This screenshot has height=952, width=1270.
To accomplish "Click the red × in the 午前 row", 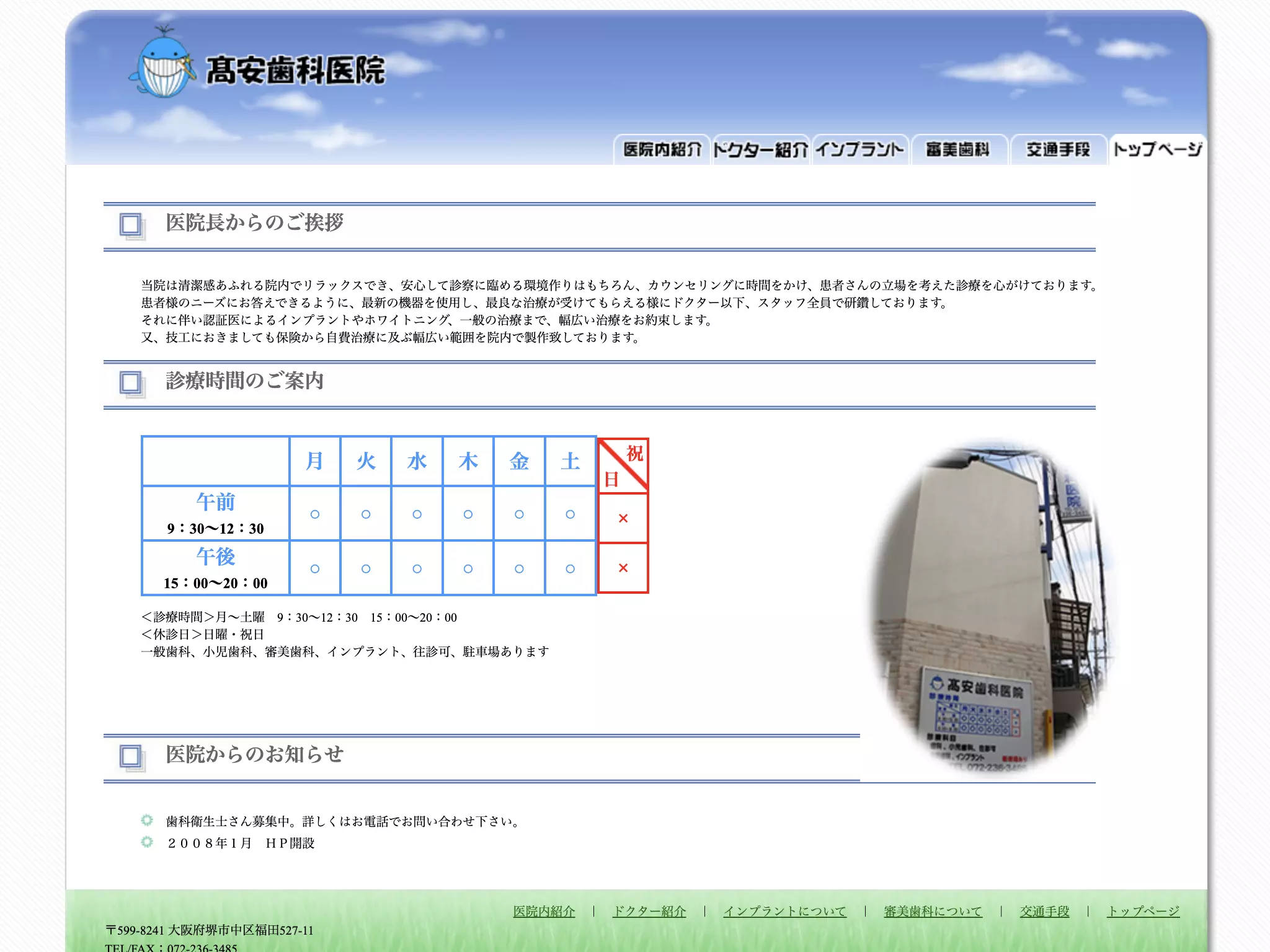I will pos(623,518).
